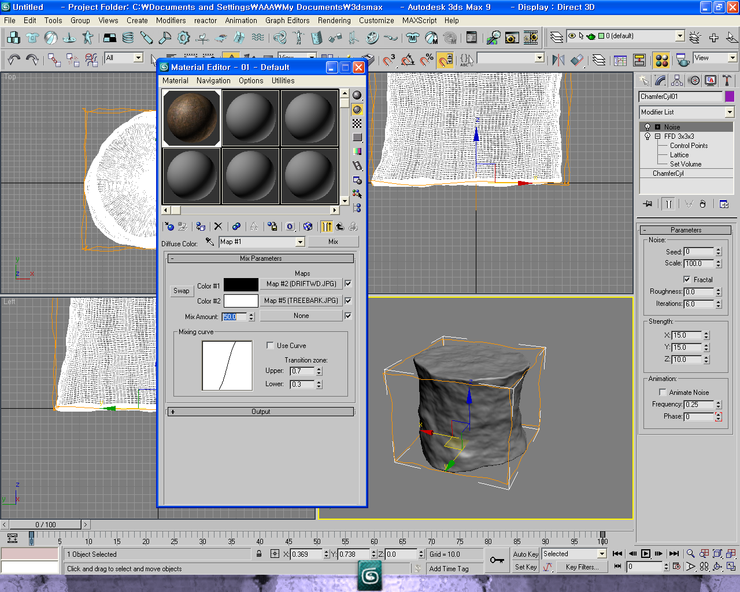
Task: Click the Undo arrow in main toolbar
Action: tap(14, 59)
